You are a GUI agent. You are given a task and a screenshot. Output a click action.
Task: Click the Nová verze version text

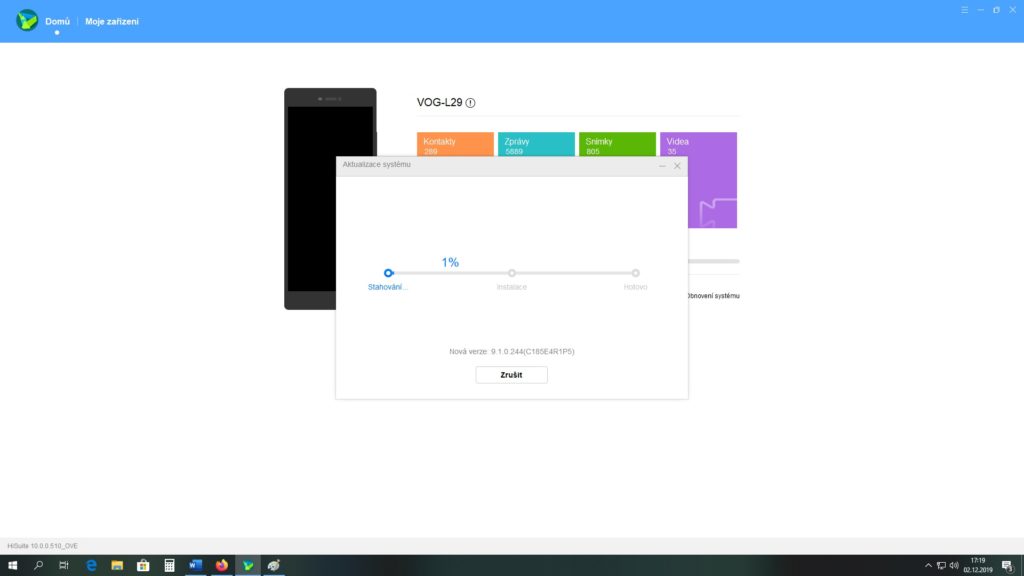point(512,351)
